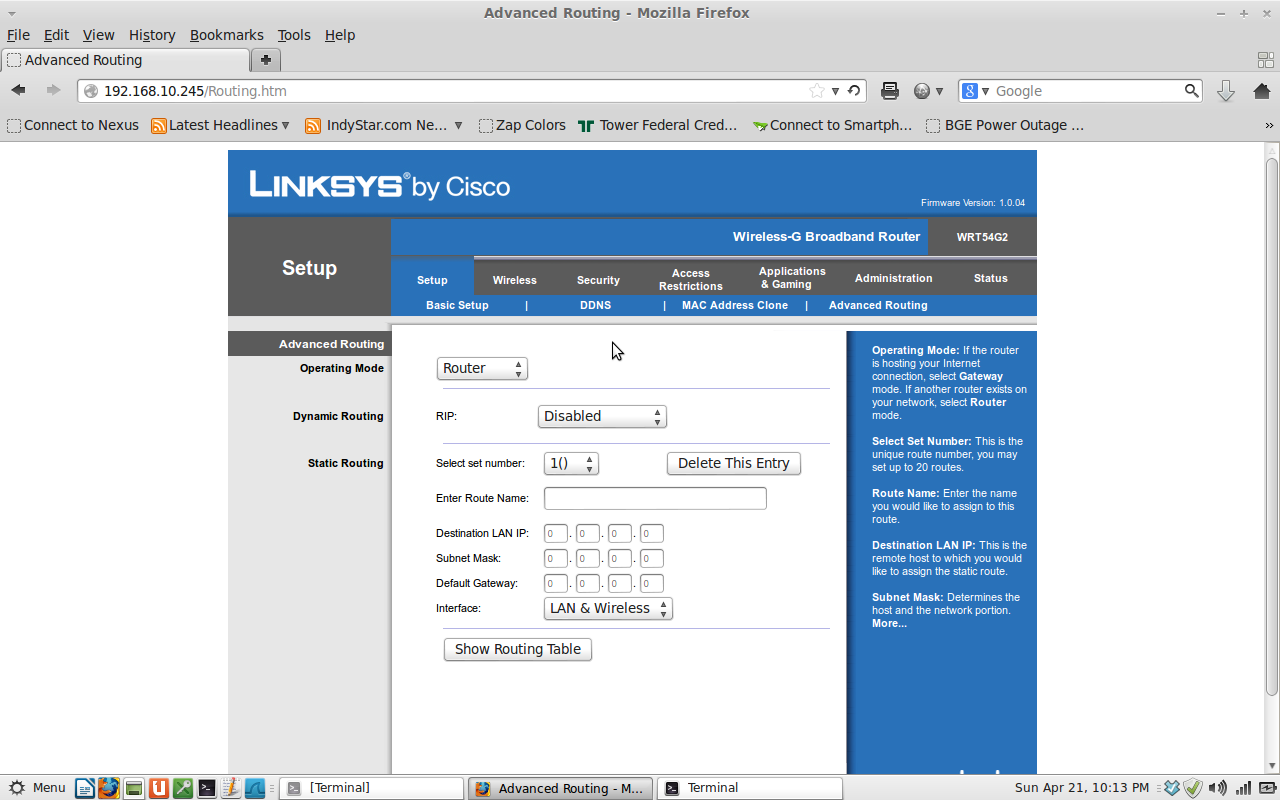Viewport: 1280px width, 800px height.
Task: Open the blue network monitor launcher icon
Action: click(x=255, y=788)
